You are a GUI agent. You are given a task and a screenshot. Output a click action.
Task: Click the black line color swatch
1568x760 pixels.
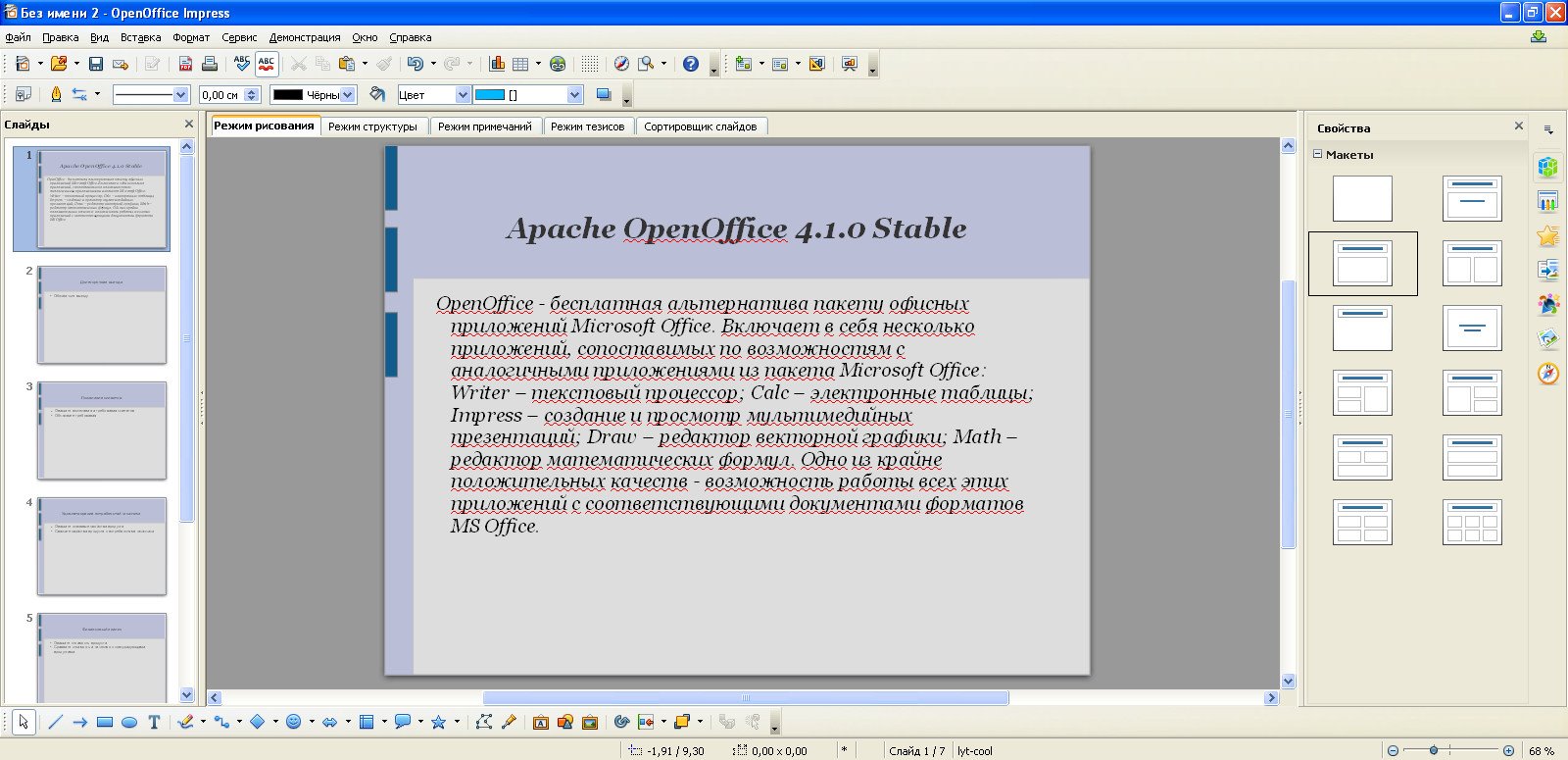click(x=287, y=95)
